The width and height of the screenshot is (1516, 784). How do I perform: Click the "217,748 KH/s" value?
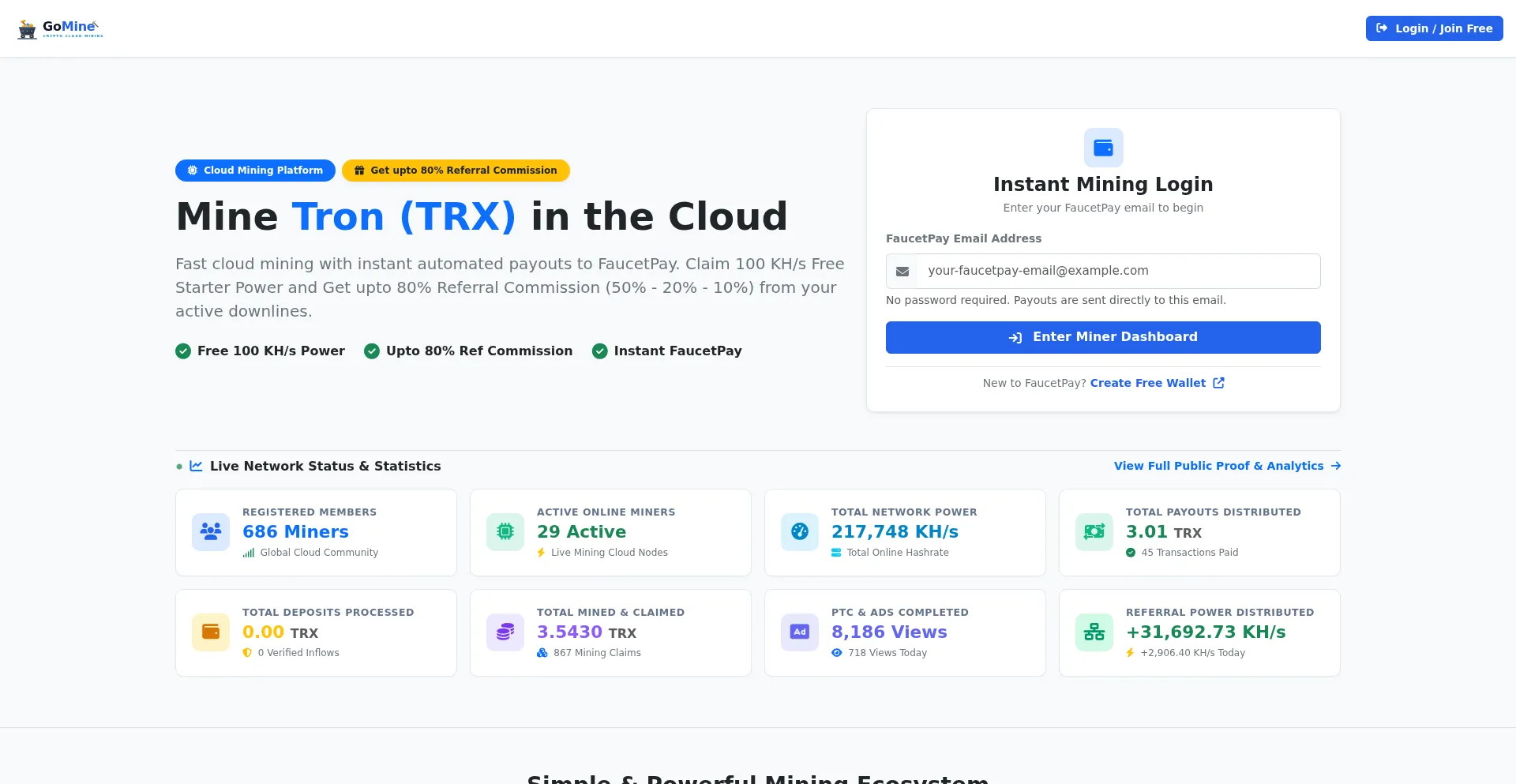[x=895, y=532]
